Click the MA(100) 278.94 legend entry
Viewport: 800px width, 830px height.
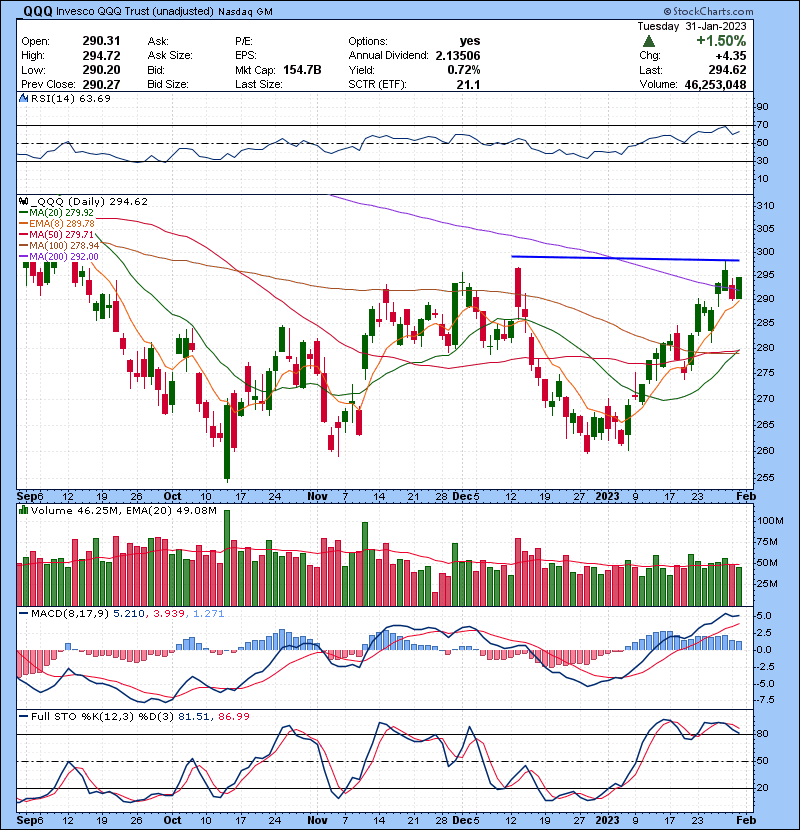click(64, 246)
